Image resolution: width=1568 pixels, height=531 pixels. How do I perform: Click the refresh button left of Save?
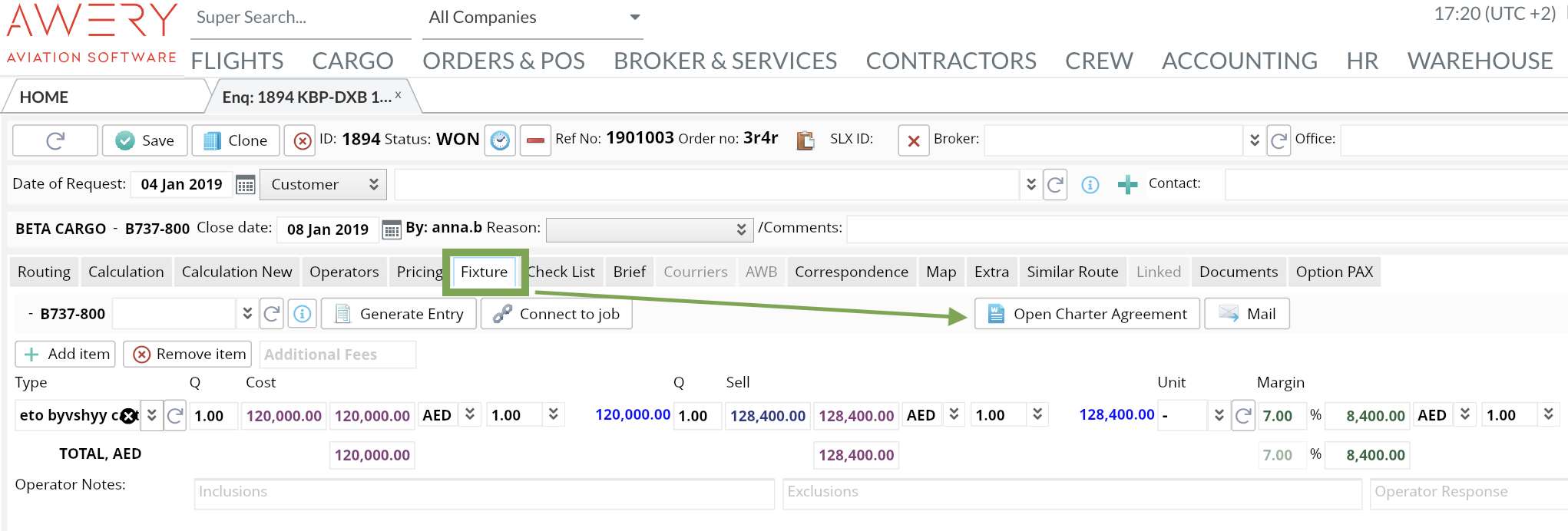pos(55,140)
